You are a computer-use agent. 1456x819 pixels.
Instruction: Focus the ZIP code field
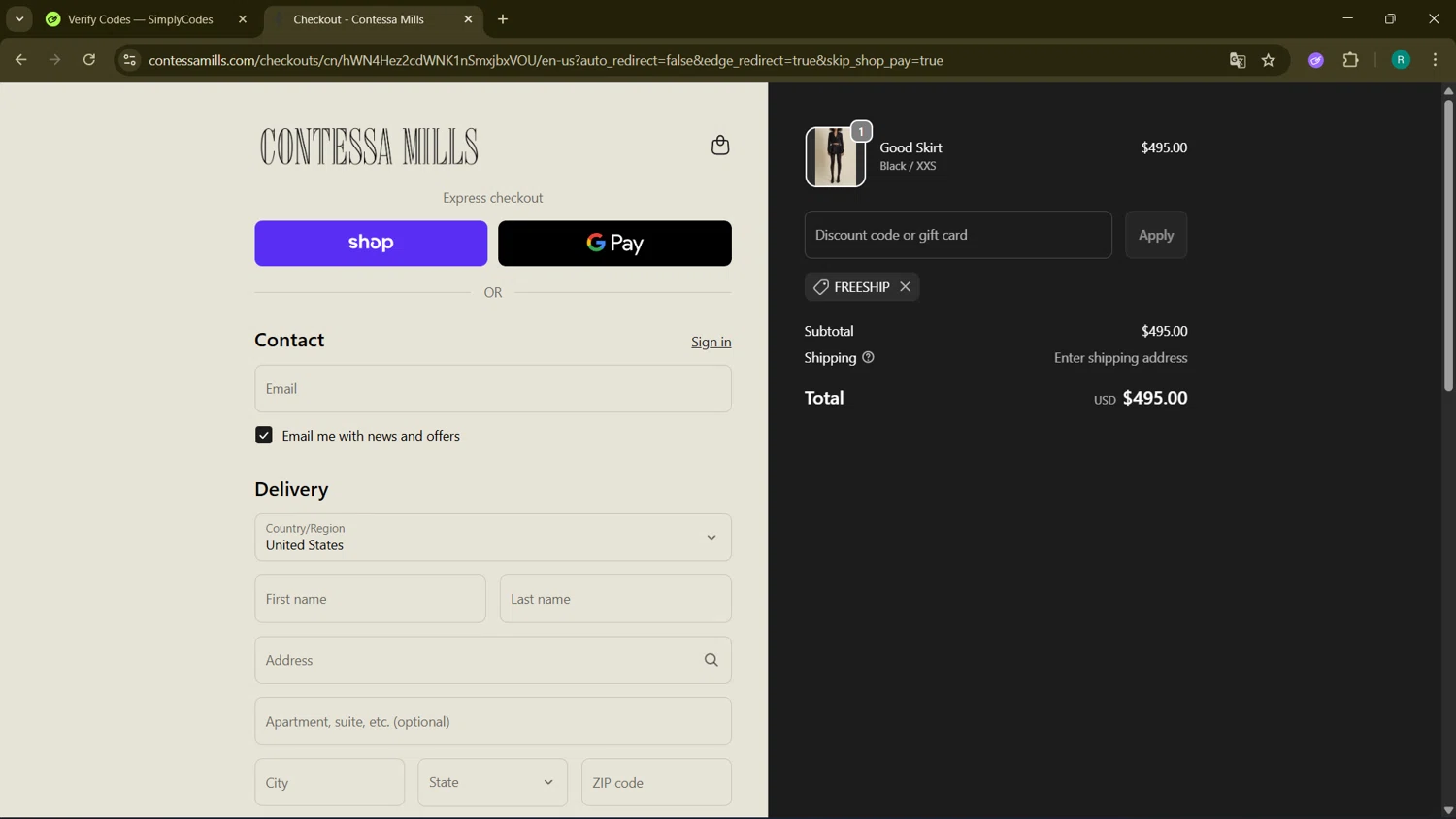[x=656, y=782]
